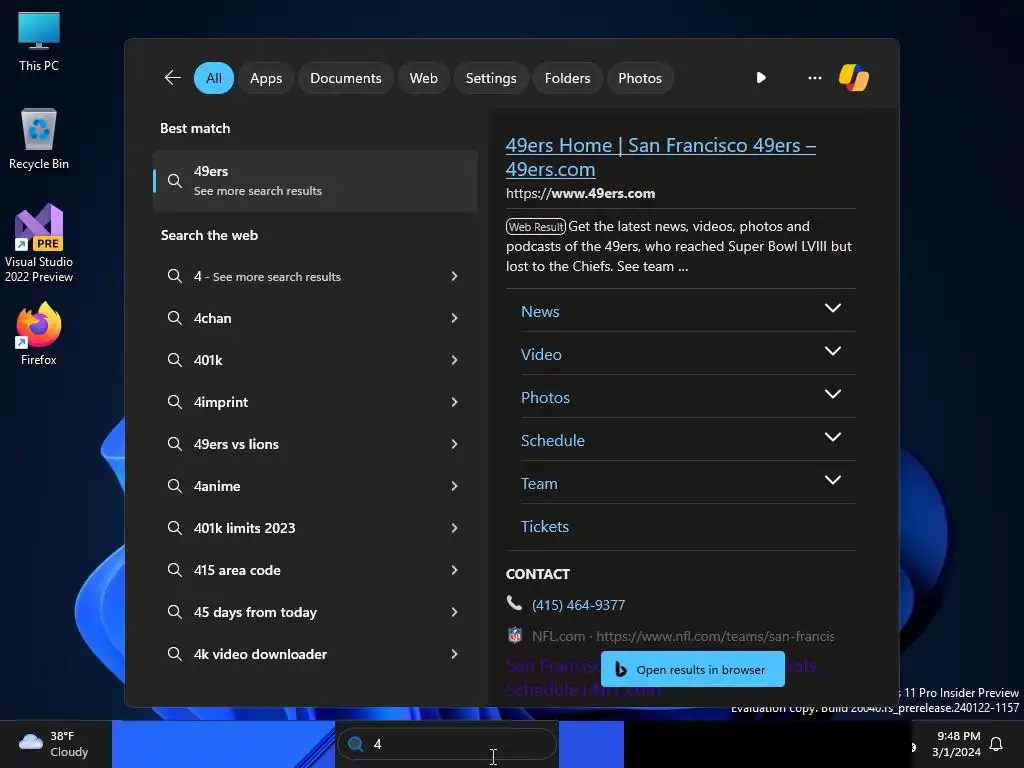
Task: Launch Firefox from the desktop
Action: (39, 334)
